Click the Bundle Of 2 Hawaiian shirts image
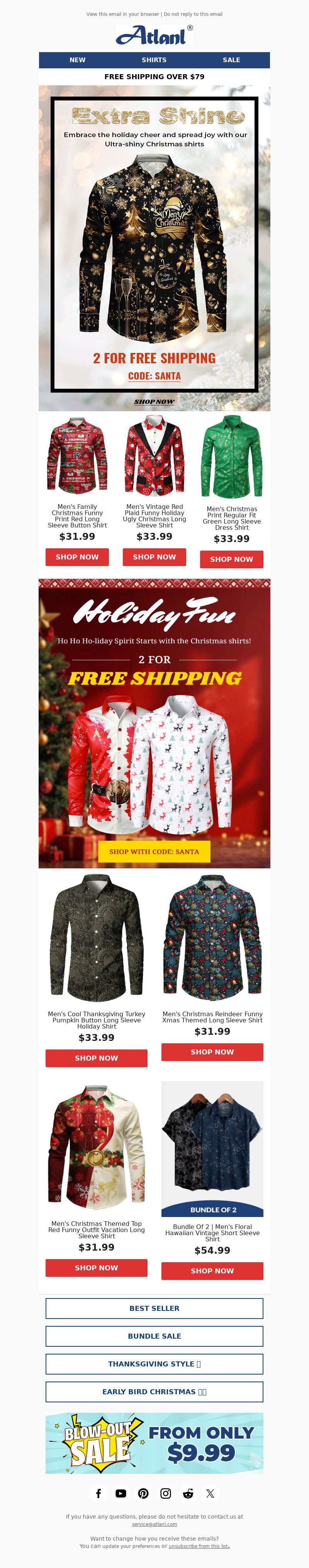Screen dimensions: 309x1568 pos(212,1149)
